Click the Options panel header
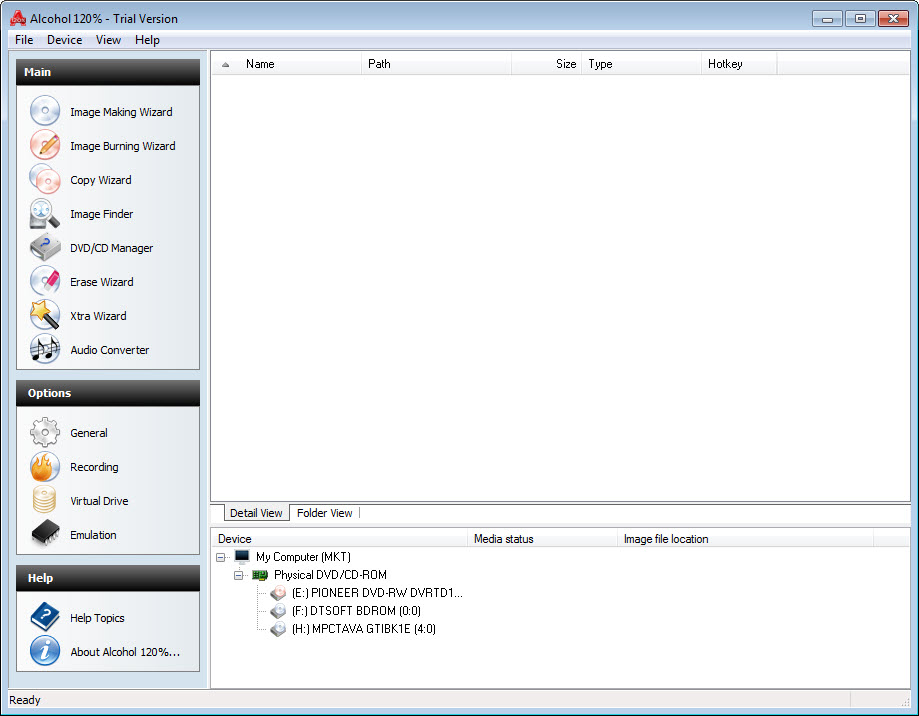This screenshot has height=716, width=919. click(108, 393)
